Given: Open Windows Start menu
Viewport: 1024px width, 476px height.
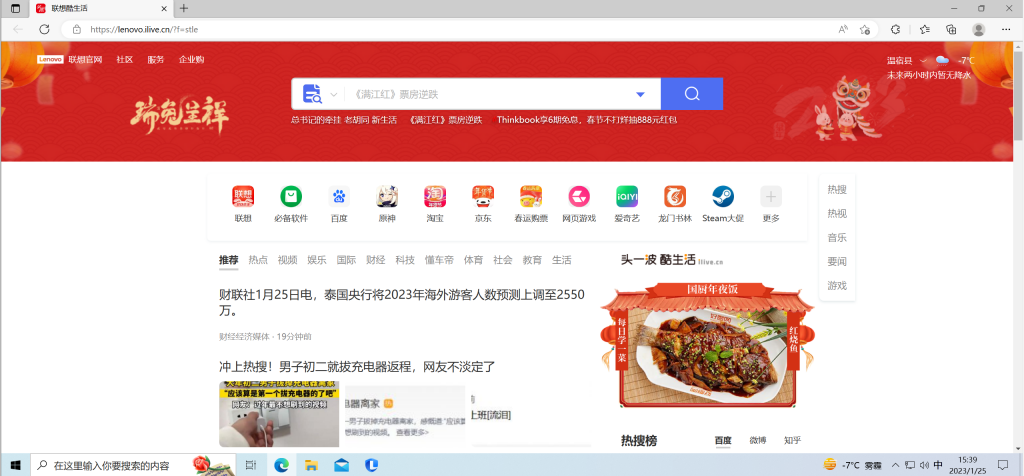Looking at the screenshot, I should [15, 465].
